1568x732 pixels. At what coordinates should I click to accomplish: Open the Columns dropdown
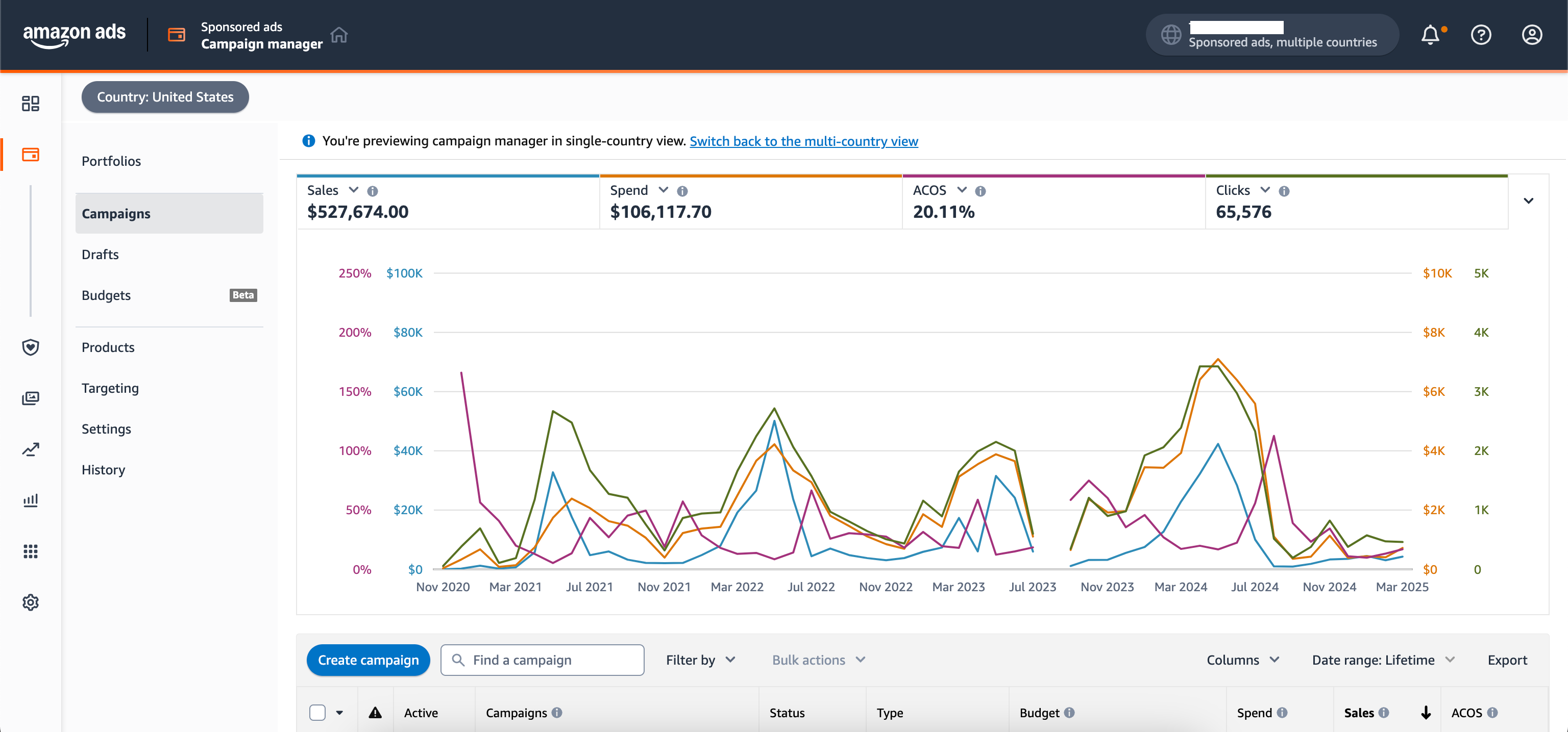1242,660
